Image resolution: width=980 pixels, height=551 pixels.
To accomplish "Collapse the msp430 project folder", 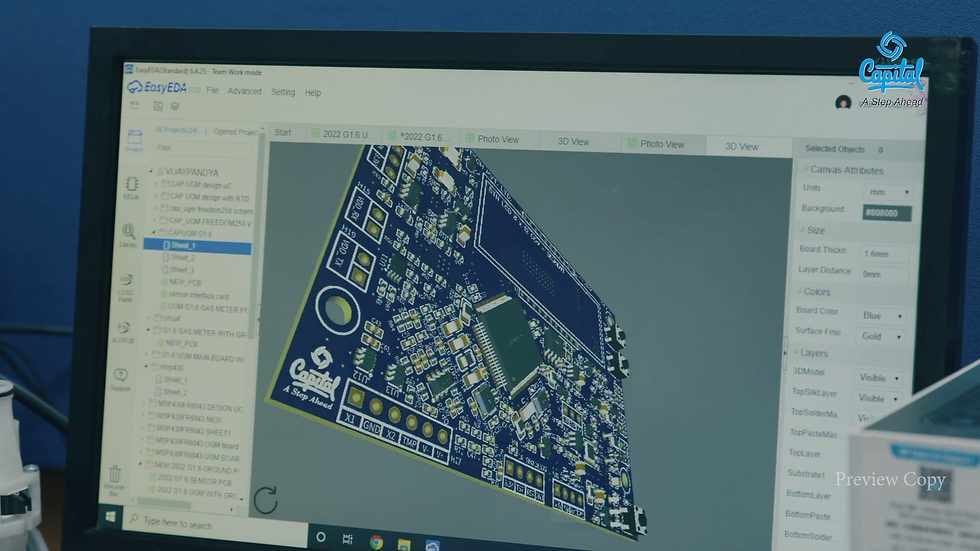I will tap(148, 367).
